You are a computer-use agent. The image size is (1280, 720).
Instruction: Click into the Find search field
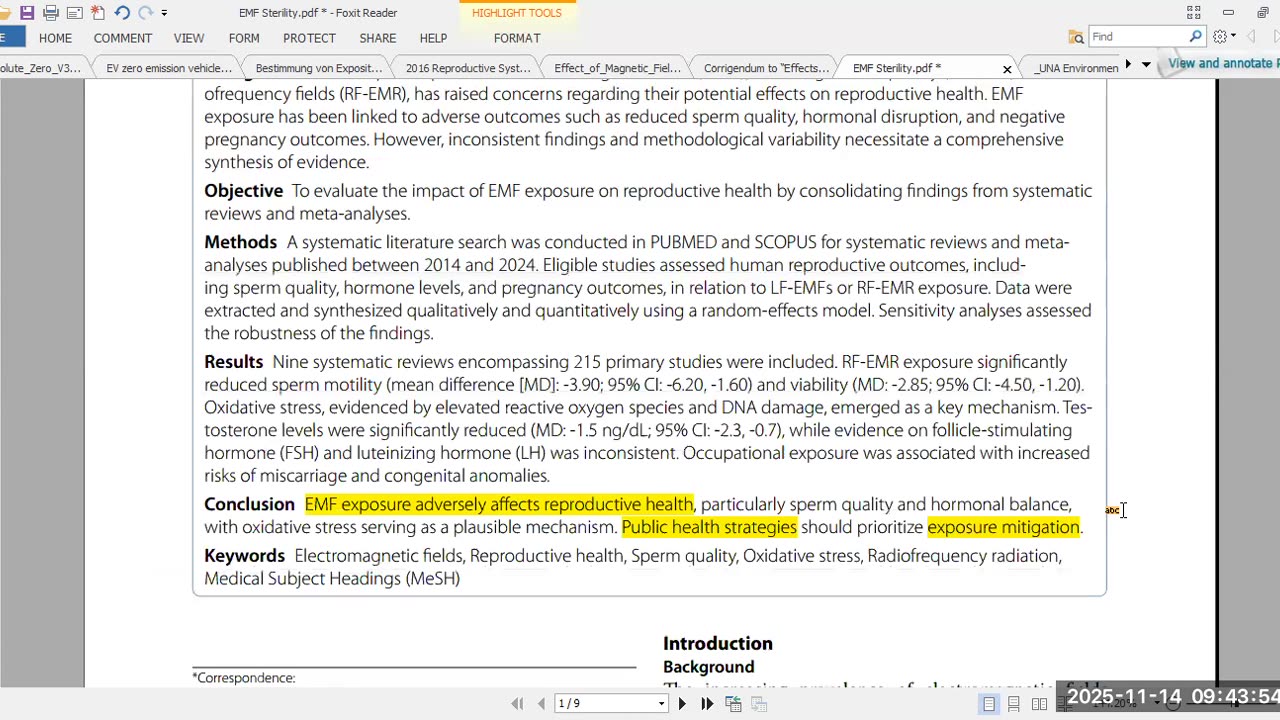click(1137, 37)
